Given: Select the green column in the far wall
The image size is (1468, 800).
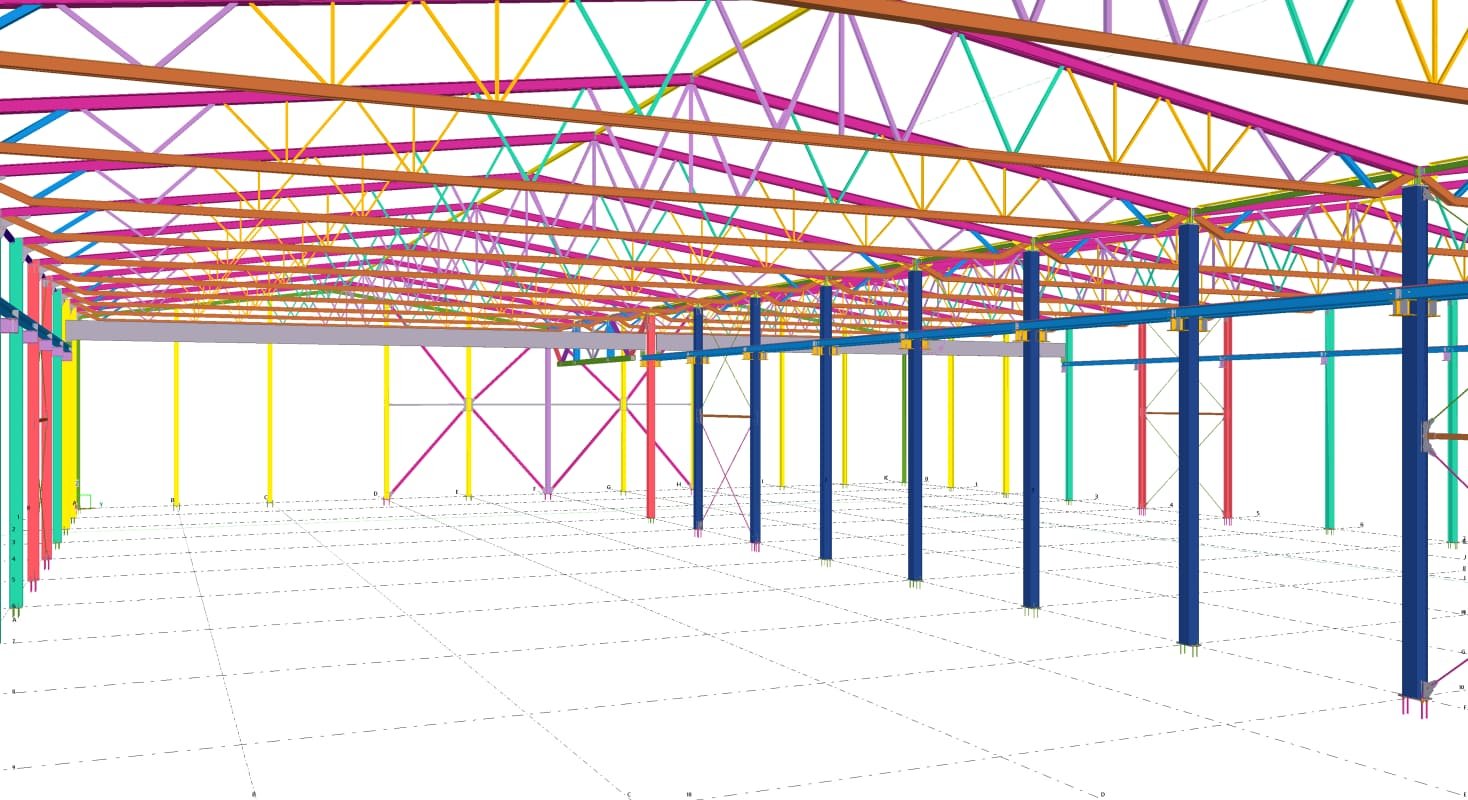Looking at the screenshot, I should point(905,420).
